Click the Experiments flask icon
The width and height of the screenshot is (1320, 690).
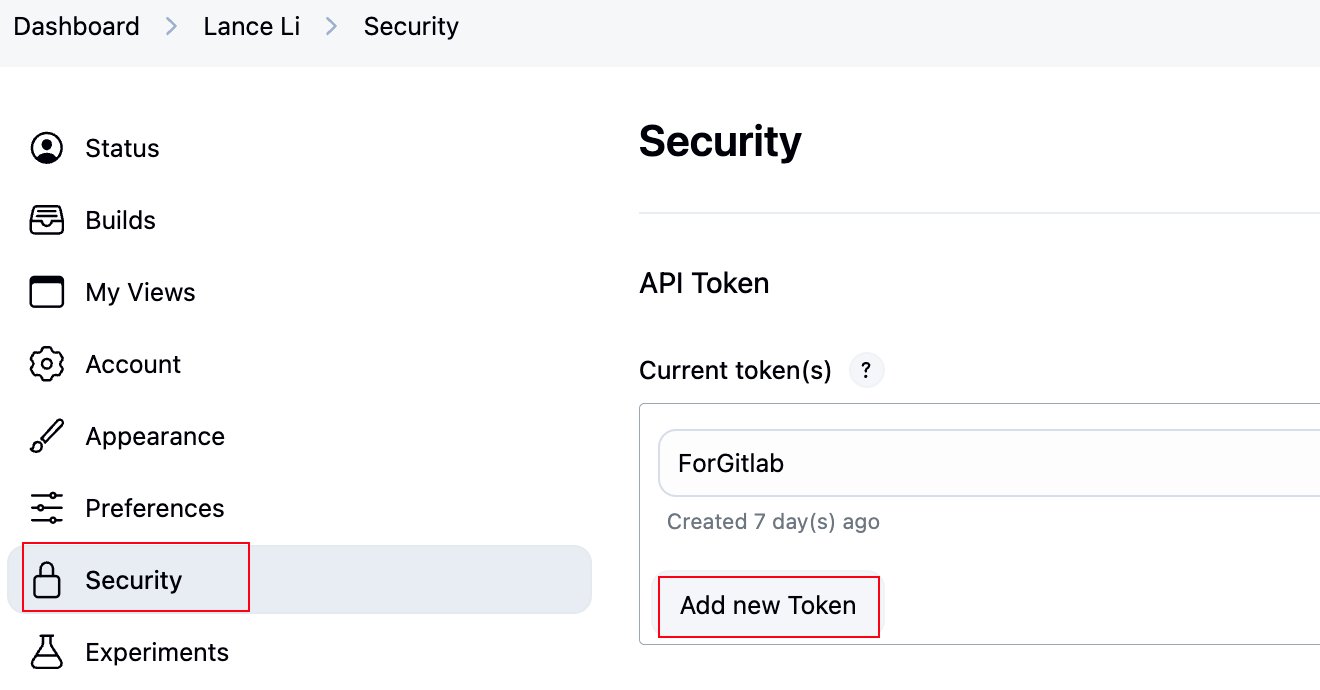pyautogui.click(x=46, y=652)
